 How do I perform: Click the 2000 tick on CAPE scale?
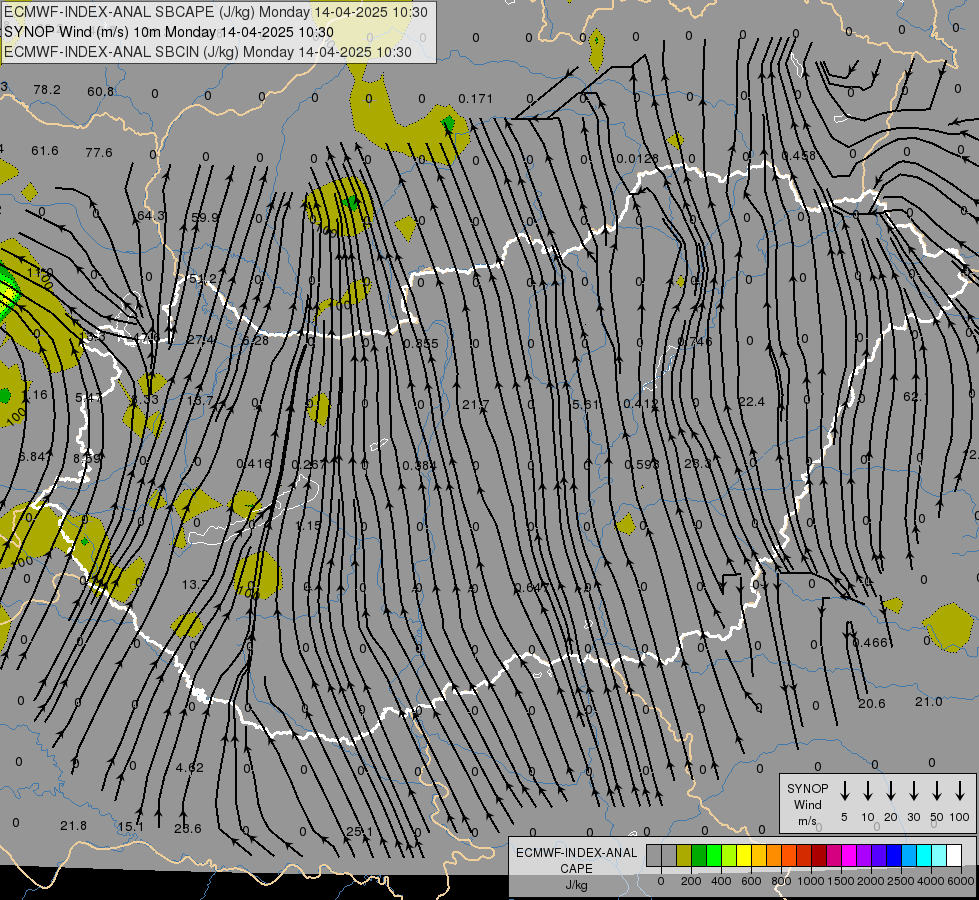(x=870, y=881)
